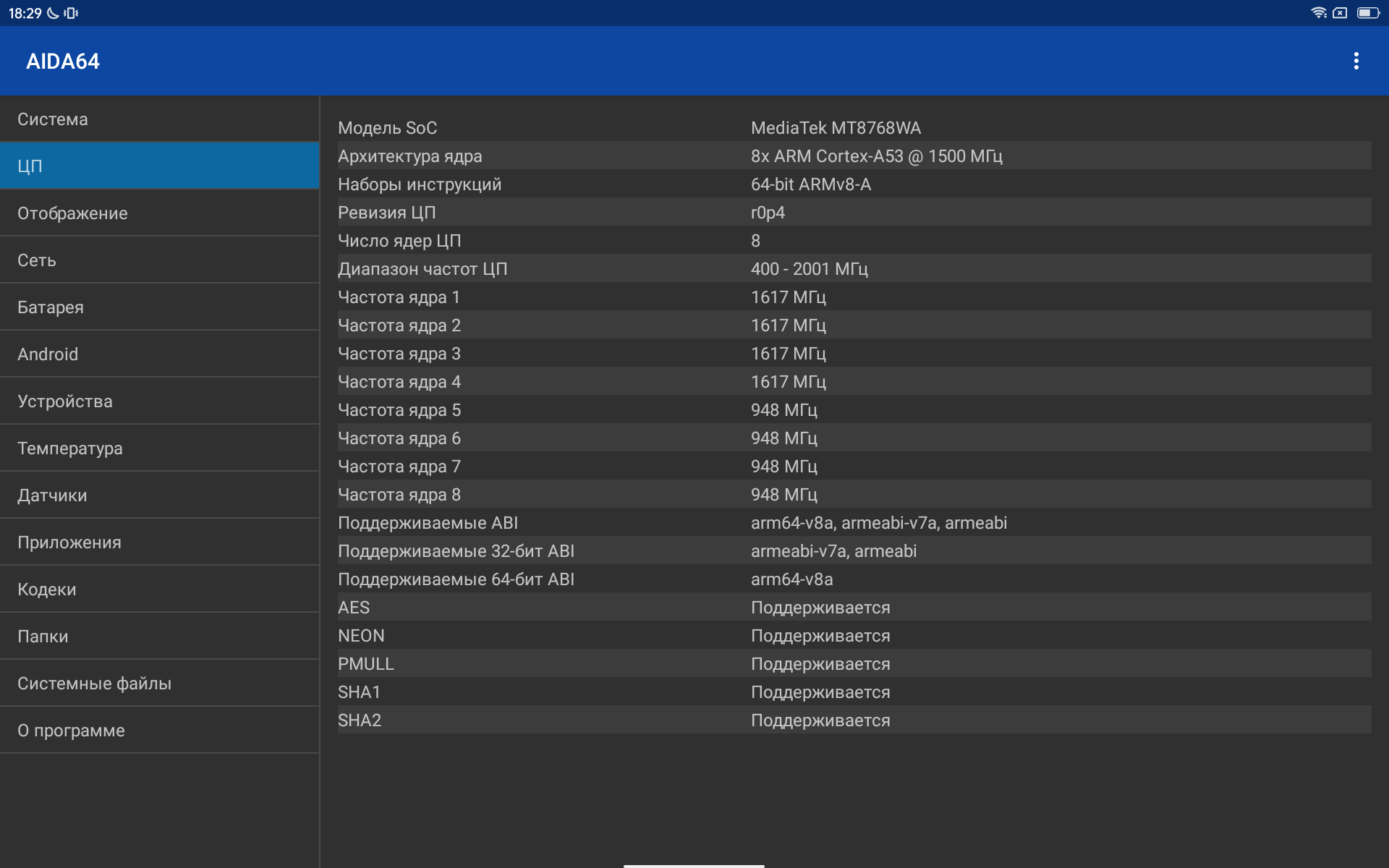Show the Устройства section

click(x=159, y=401)
